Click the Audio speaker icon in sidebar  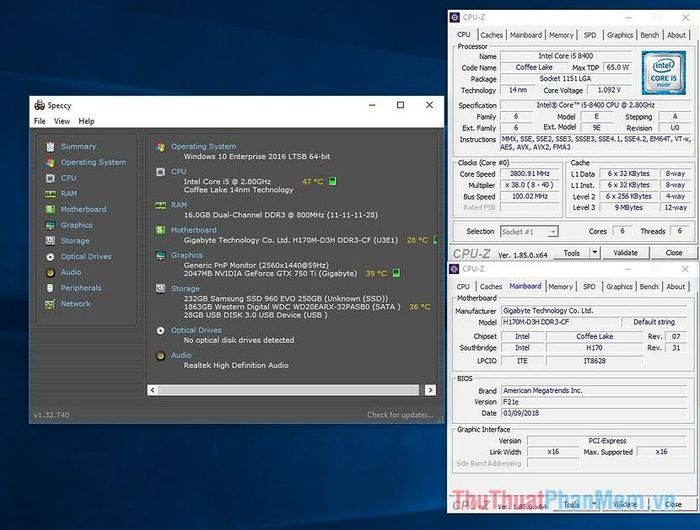[x=50, y=272]
